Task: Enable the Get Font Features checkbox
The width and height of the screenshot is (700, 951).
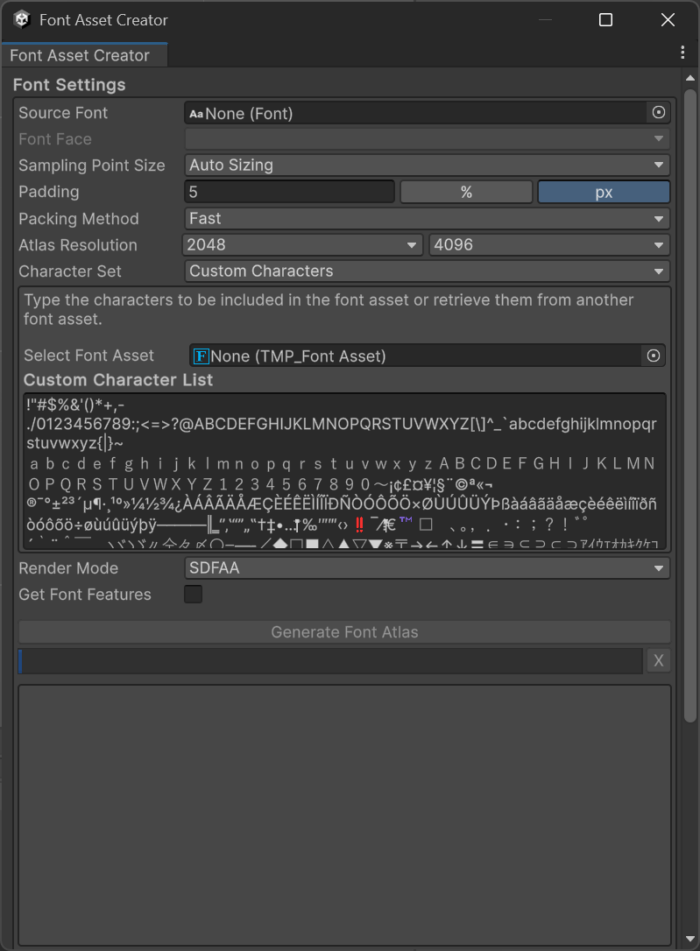Action: click(193, 595)
